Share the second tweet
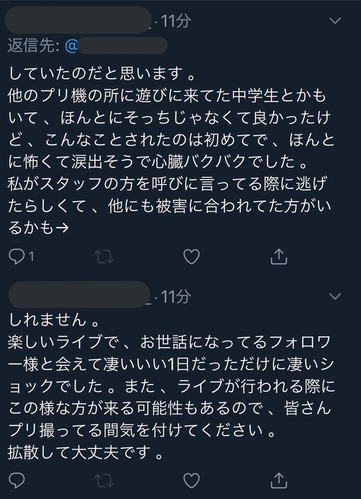Screen dimensions: 361x499 279,481
